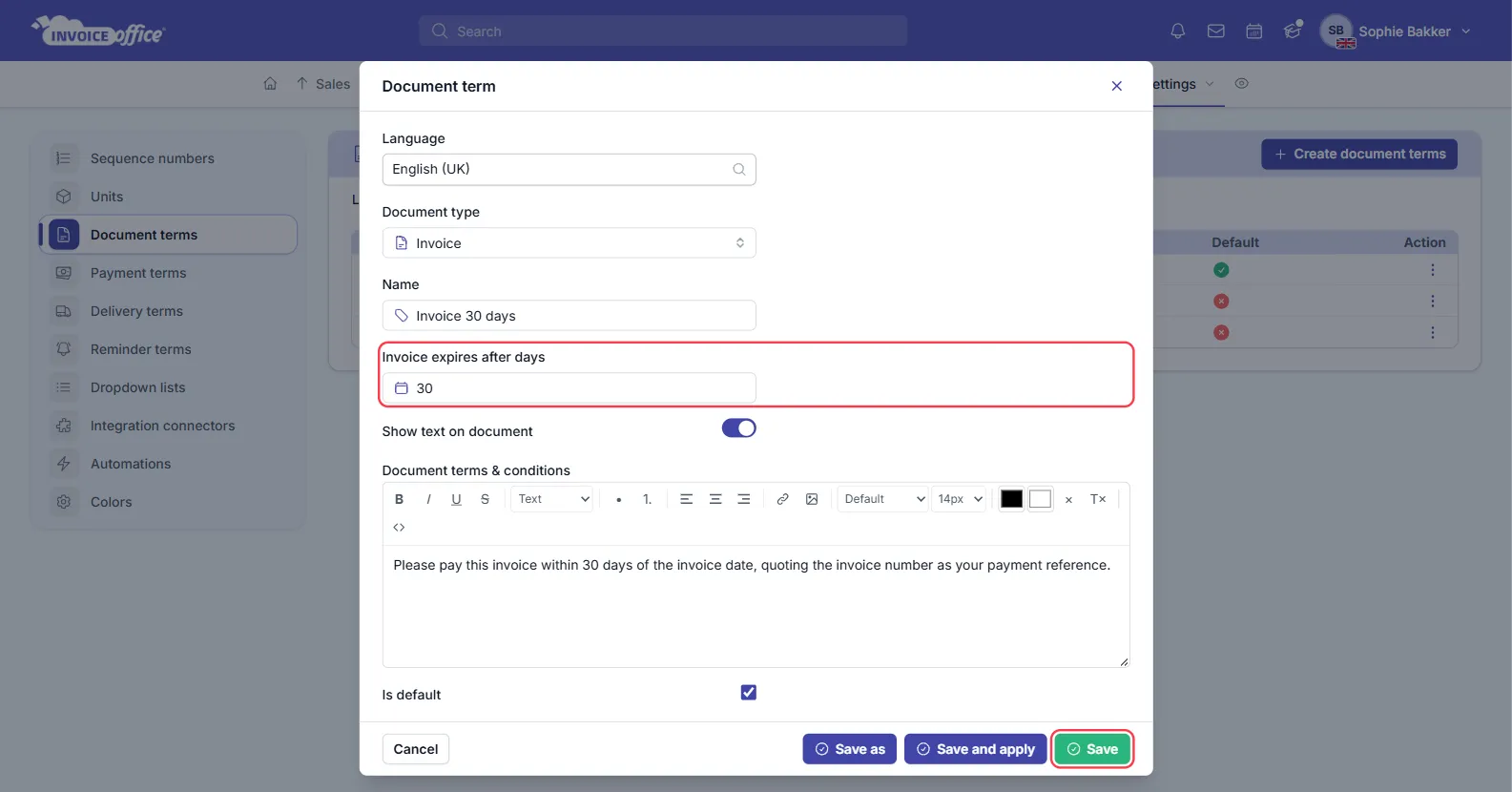This screenshot has height=792, width=1512.
Task: Cancel the Document term dialog
Action: tap(416, 749)
